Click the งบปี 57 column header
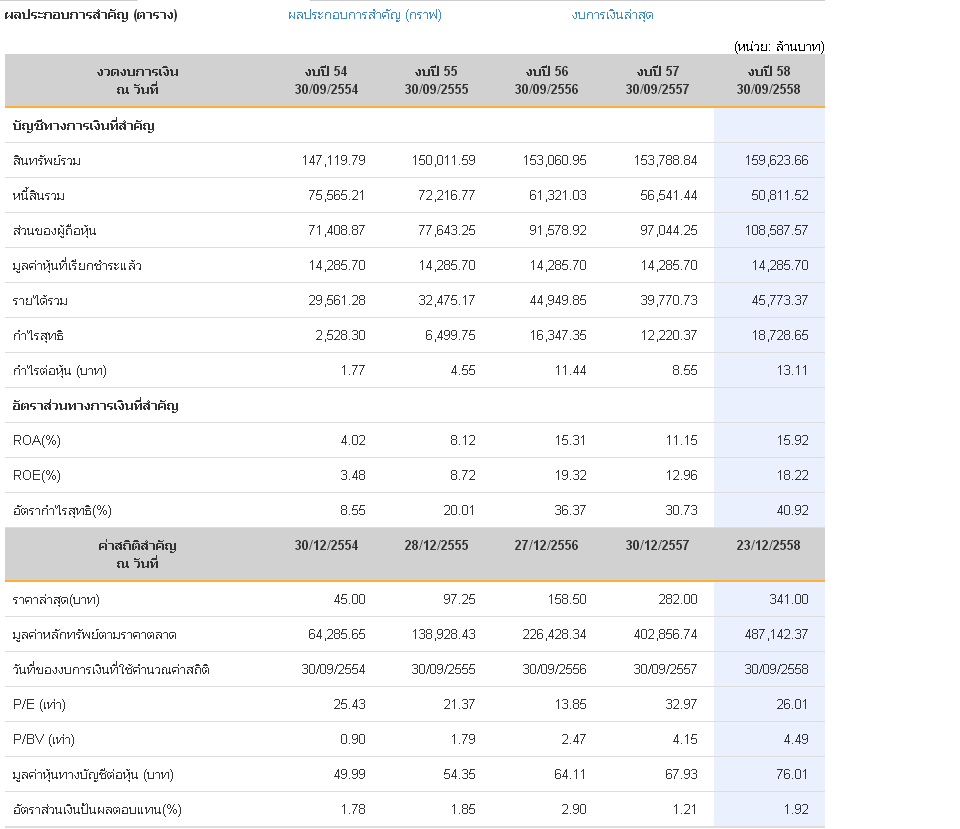Image resolution: width=960 pixels, height=829 pixels. (x=657, y=80)
